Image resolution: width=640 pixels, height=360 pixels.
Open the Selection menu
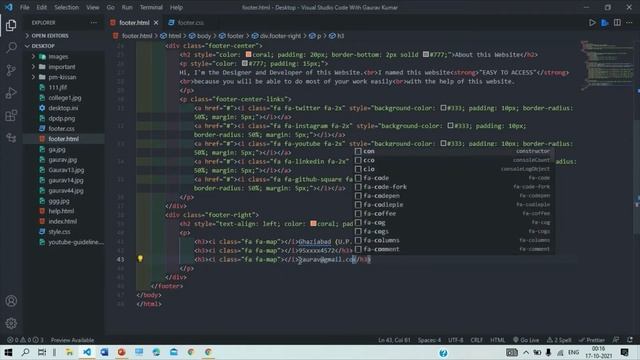pyautogui.click(x=67, y=7)
